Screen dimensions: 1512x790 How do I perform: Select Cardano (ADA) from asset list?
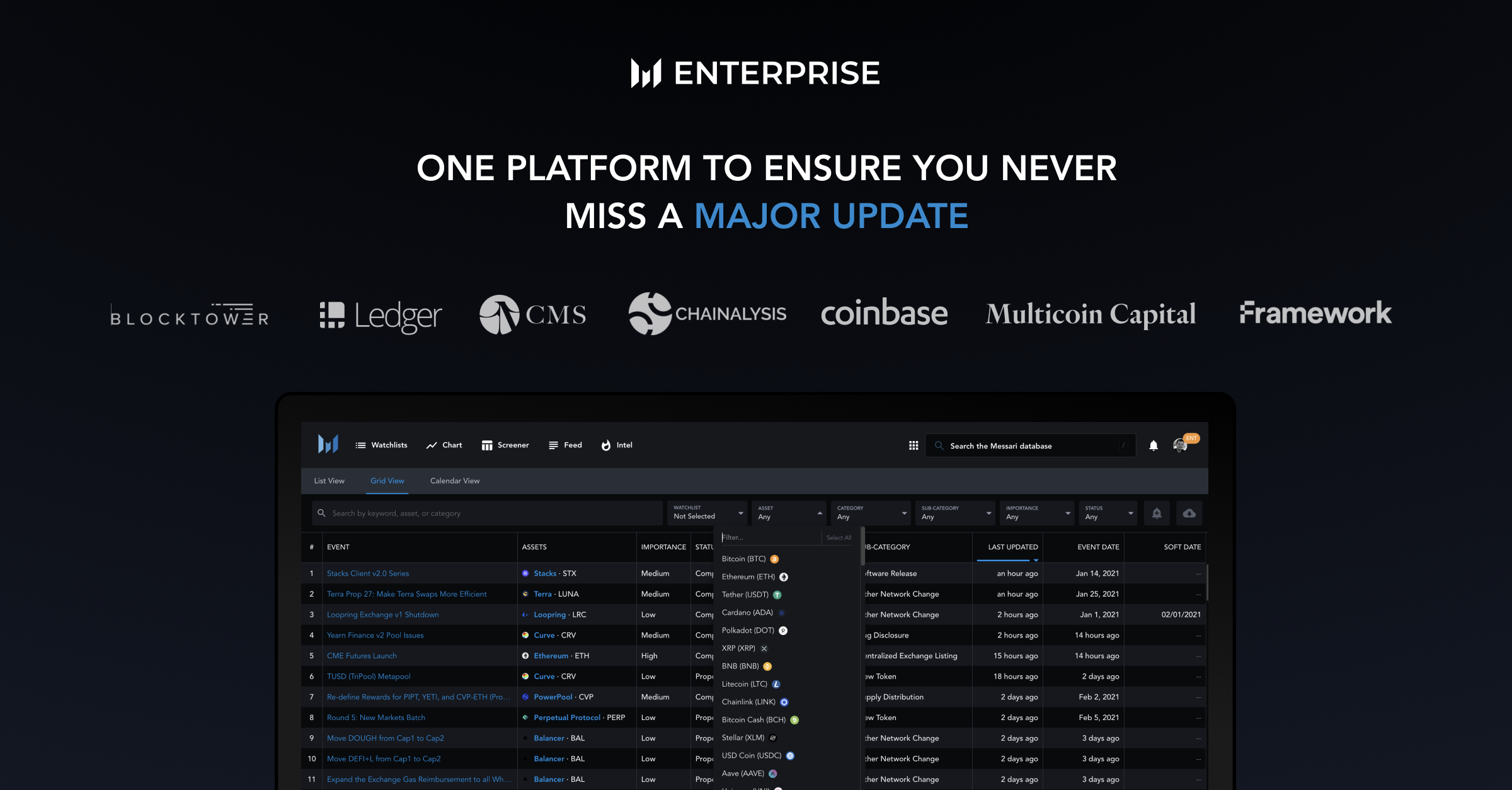753,612
